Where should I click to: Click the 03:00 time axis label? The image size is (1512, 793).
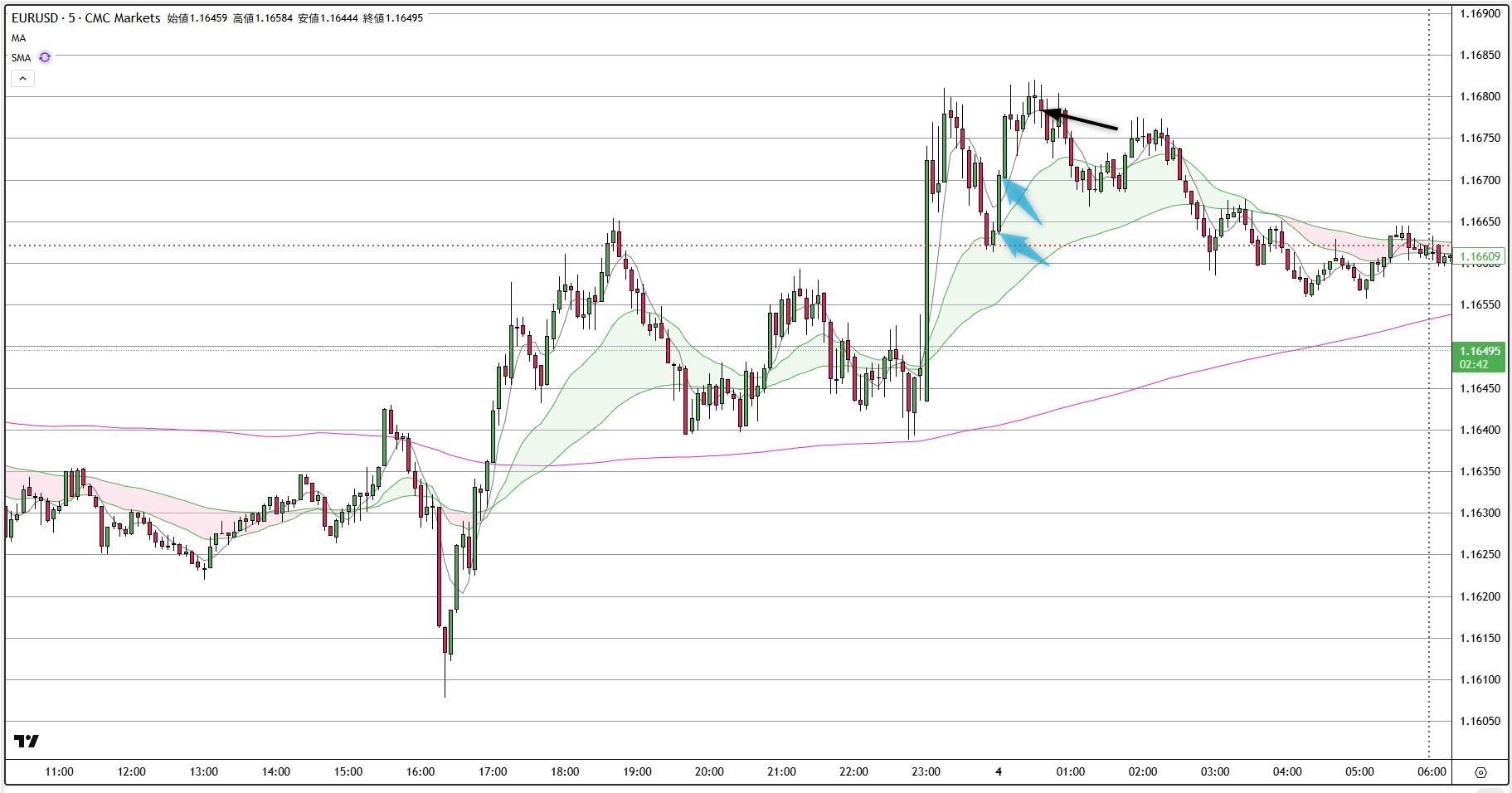pos(1215,771)
